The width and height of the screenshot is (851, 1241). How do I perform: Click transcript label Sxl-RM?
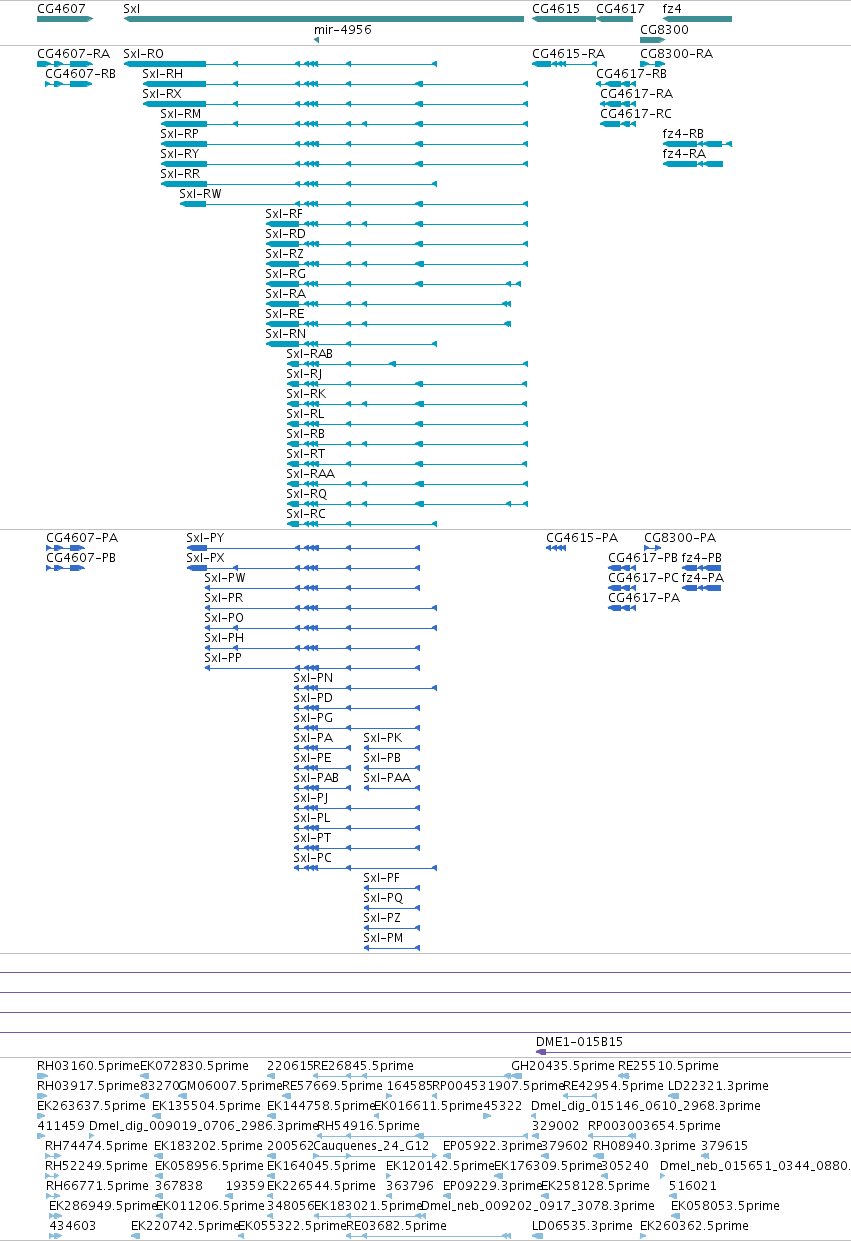pyautogui.click(x=181, y=114)
